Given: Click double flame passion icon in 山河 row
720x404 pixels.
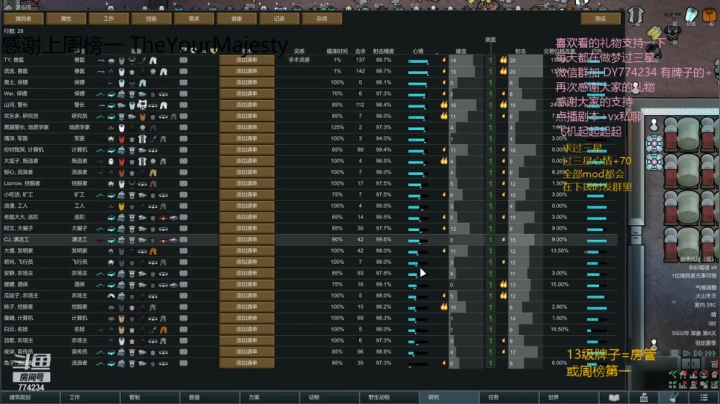Looking at the screenshot, I should tap(444, 105).
